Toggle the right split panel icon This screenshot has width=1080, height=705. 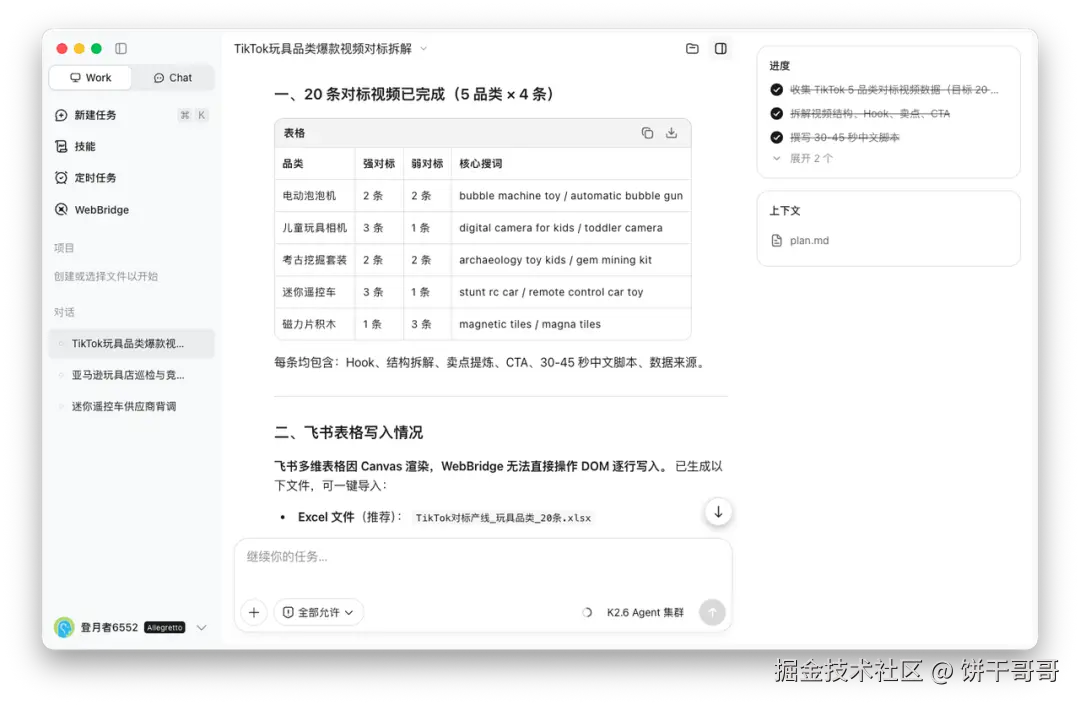click(720, 48)
